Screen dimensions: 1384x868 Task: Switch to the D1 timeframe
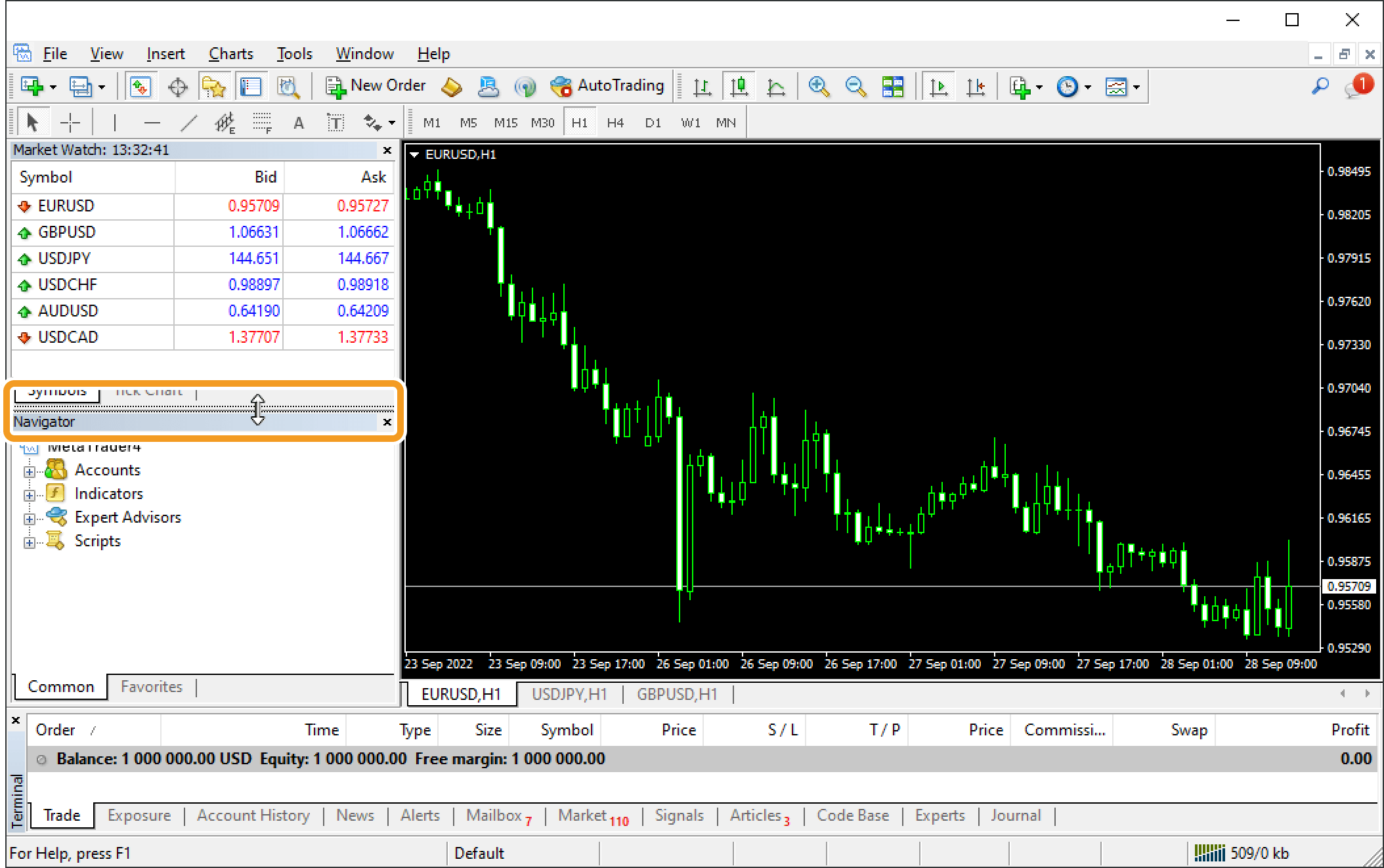click(x=650, y=123)
